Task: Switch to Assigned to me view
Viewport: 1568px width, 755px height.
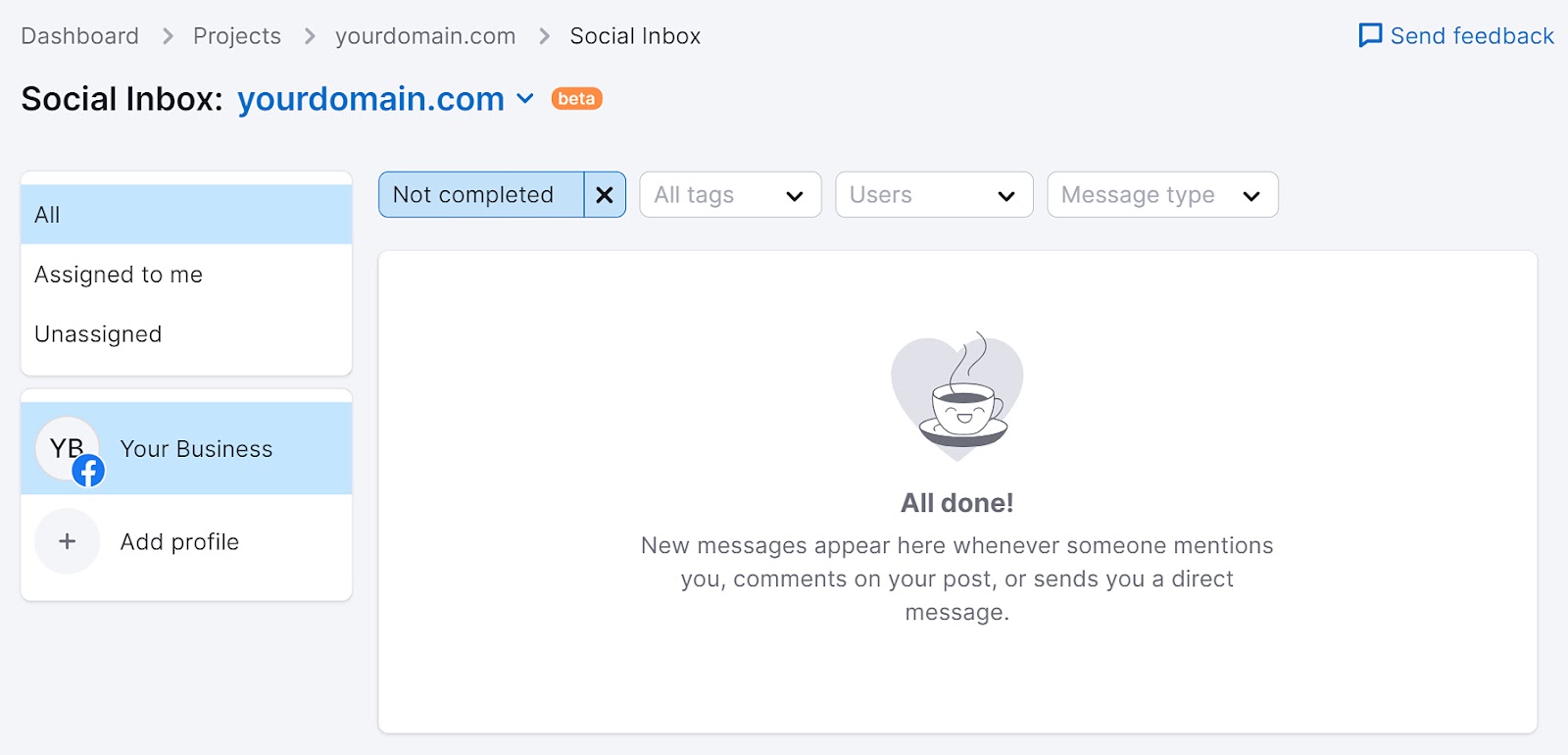Action: pyautogui.click(x=119, y=275)
